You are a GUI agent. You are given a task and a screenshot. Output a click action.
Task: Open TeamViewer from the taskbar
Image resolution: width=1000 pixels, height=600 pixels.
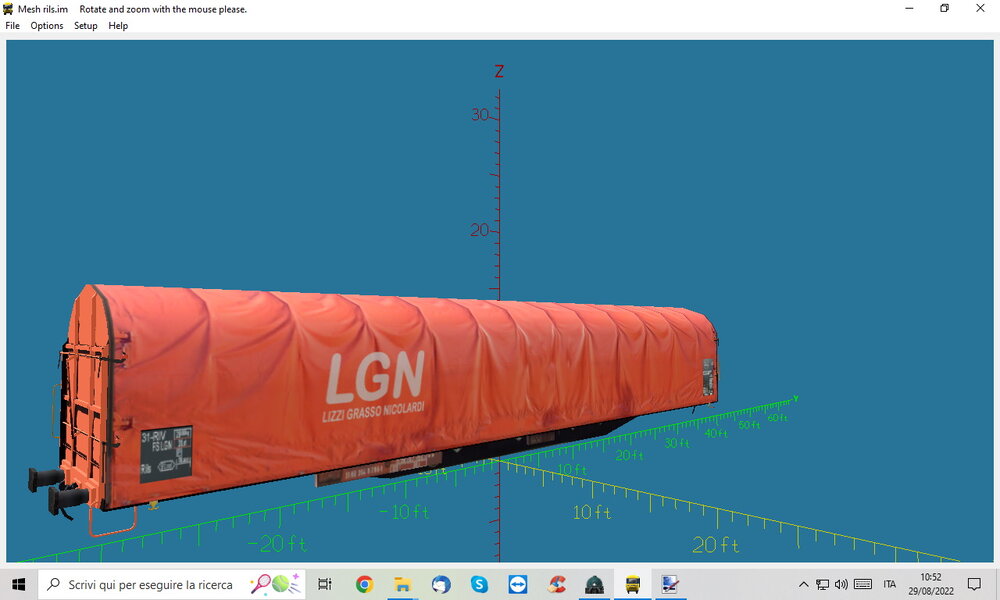[x=517, y=584]
